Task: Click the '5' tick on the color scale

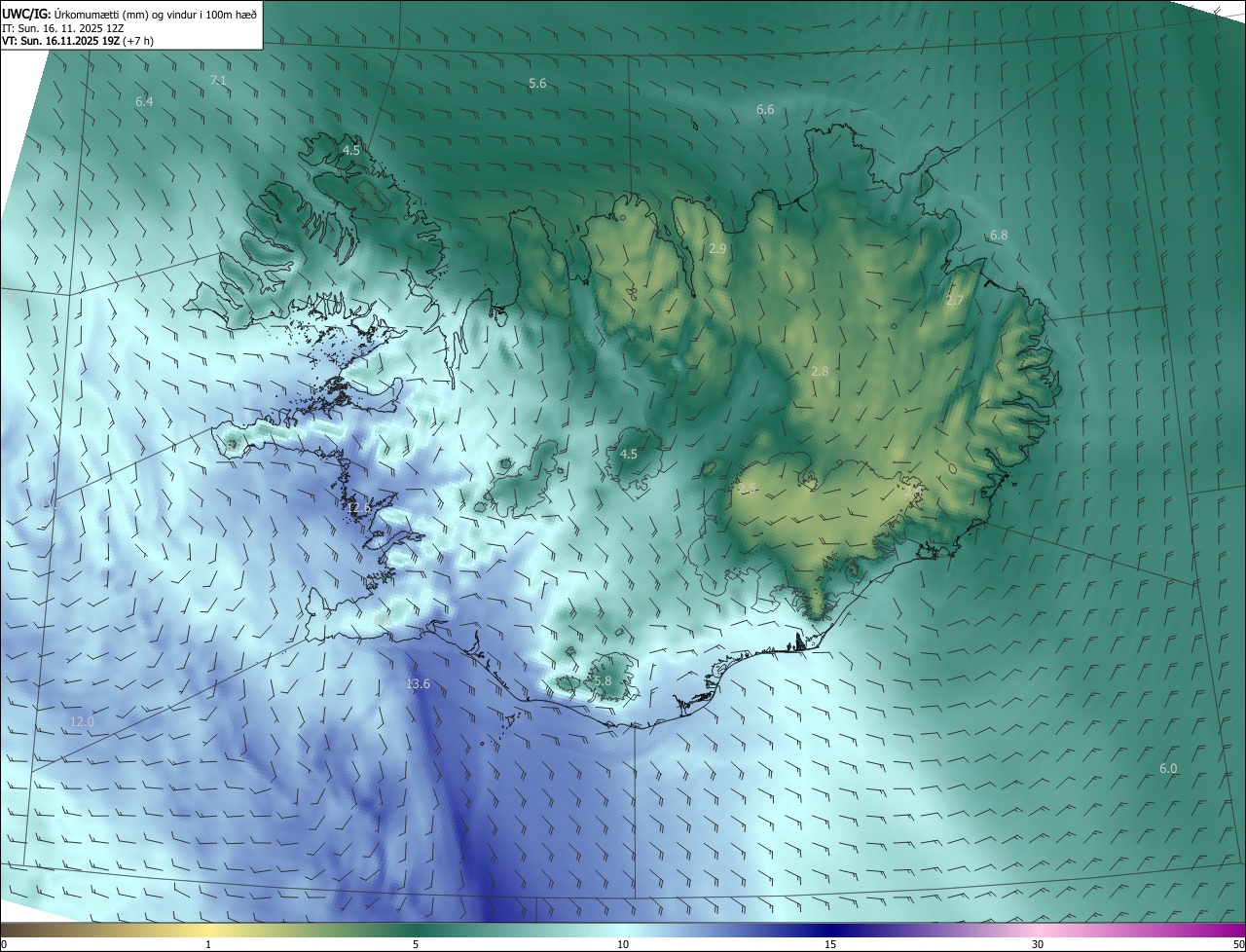Action: [x=416, y=945]
